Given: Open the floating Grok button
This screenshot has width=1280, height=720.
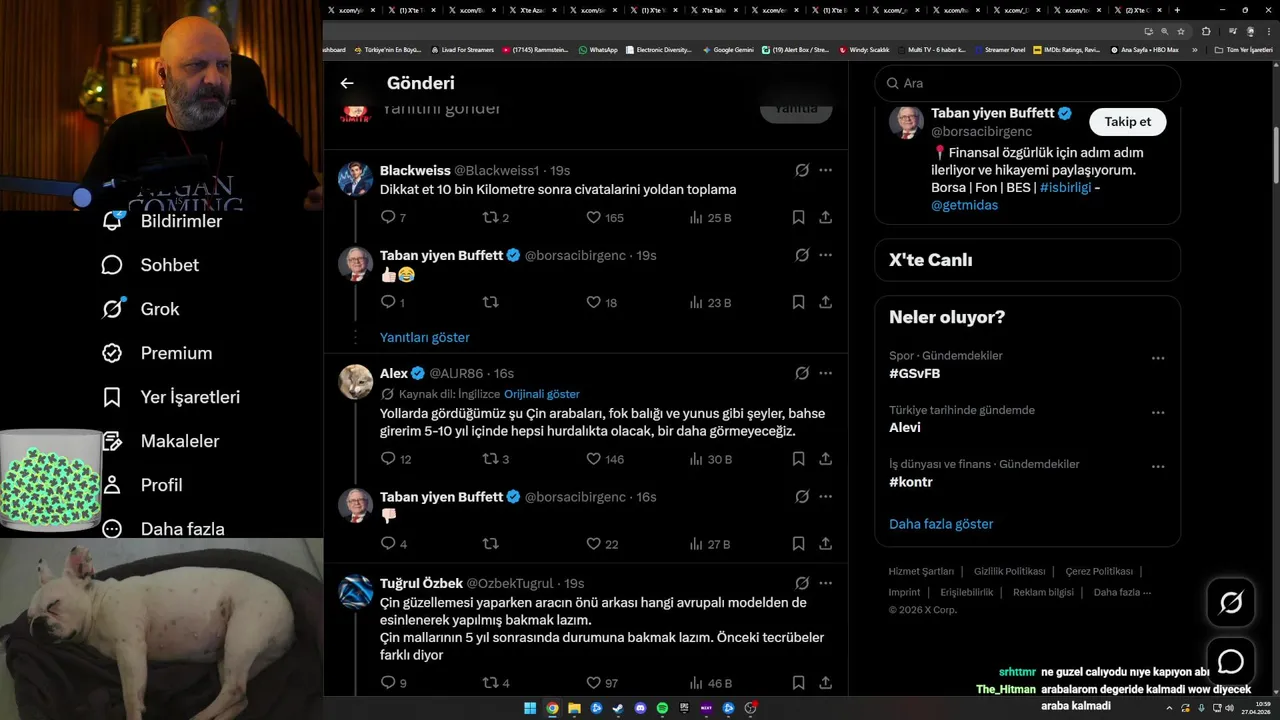Looking at the screenshot, I should tap(1230, 602).
